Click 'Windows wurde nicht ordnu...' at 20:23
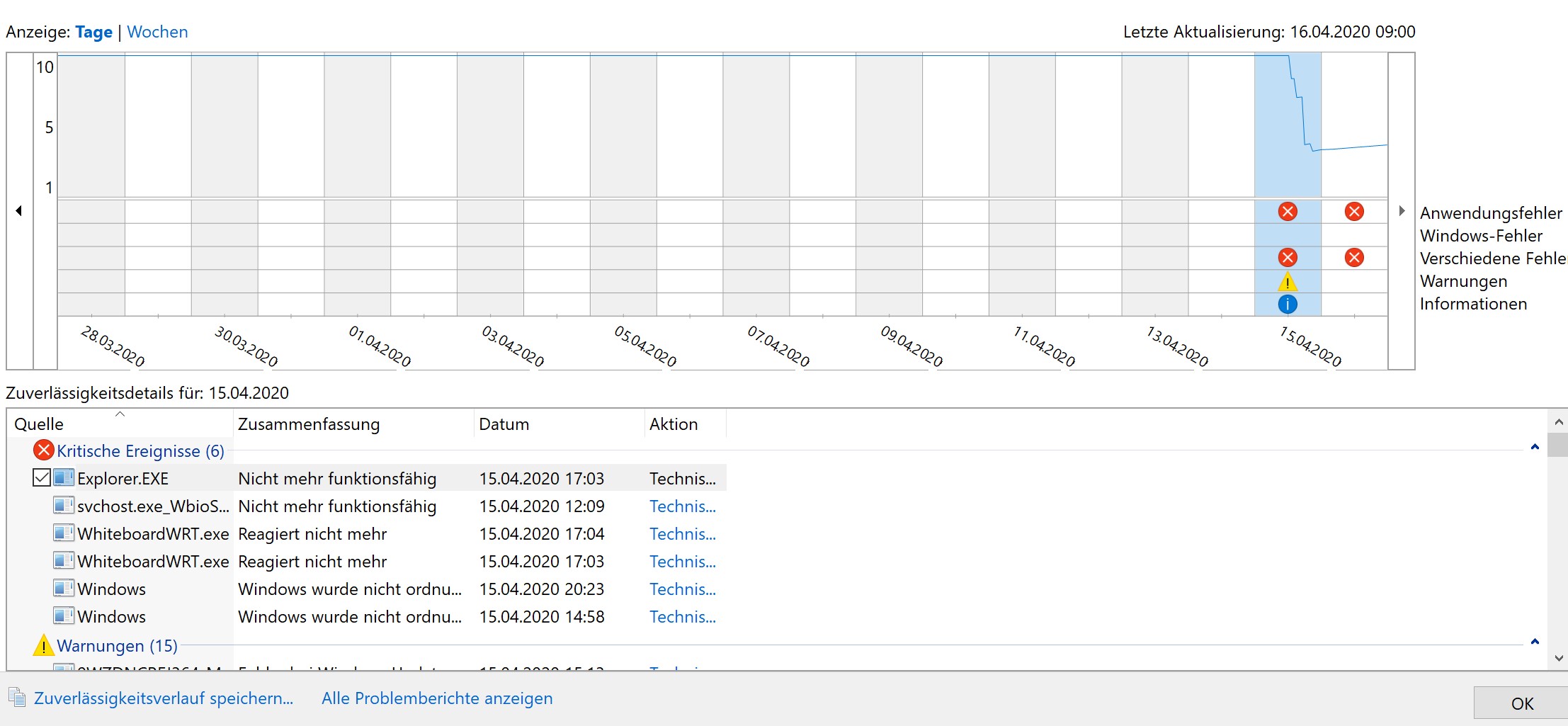Screen dimensions: 1568x726 click(350, 589)
